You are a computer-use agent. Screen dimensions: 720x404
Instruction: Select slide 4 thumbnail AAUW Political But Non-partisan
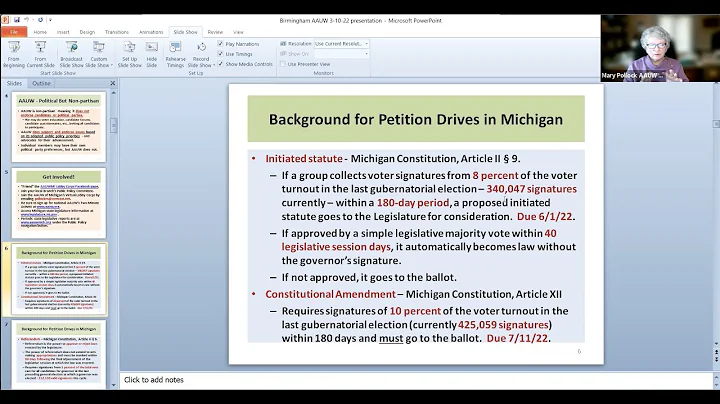point(59,127)
